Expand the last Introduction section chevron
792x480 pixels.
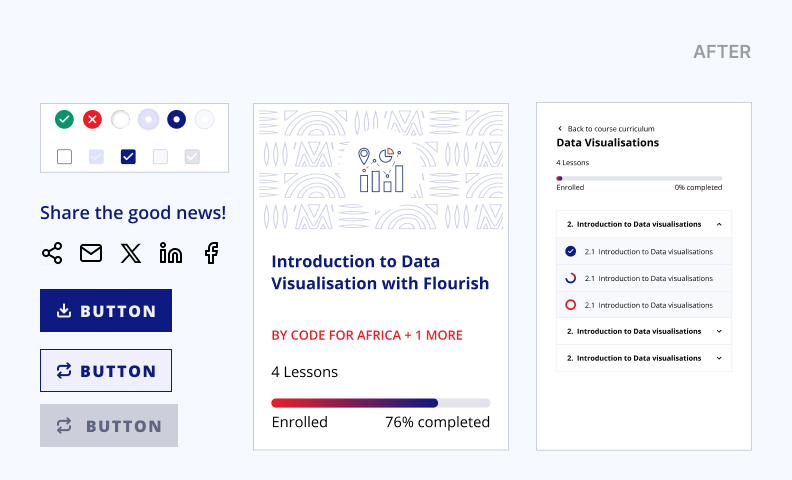coord(719,358)
